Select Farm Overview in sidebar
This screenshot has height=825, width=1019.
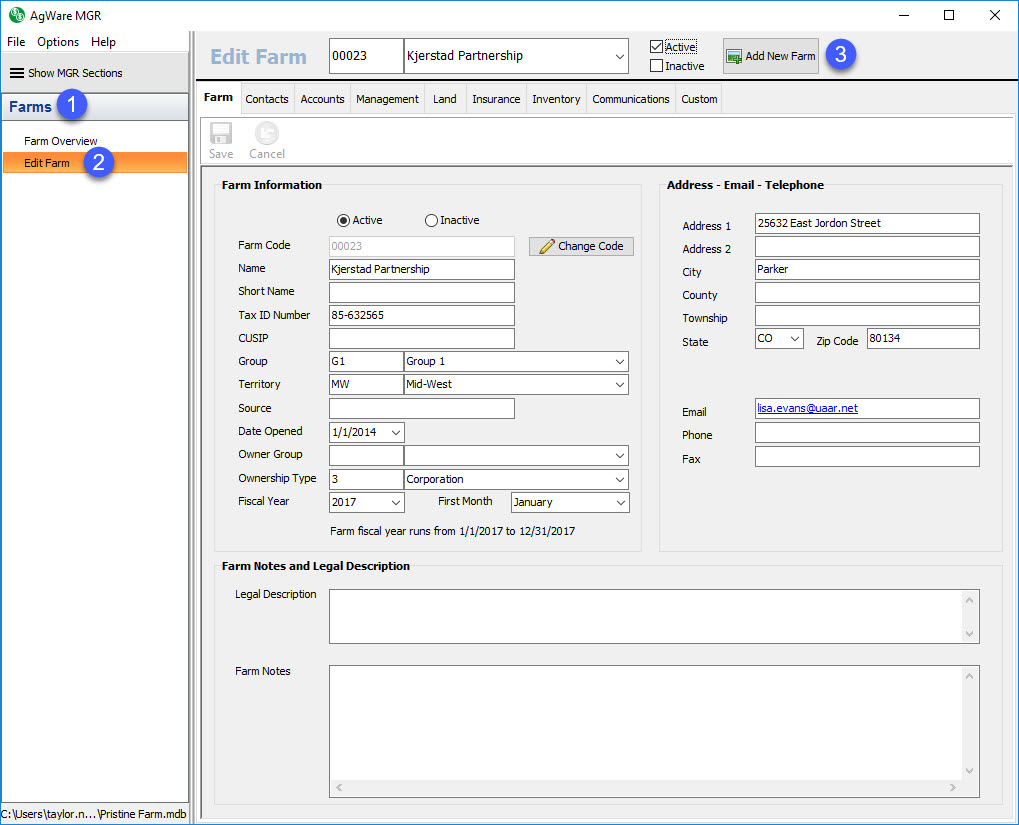coord(61,141)
